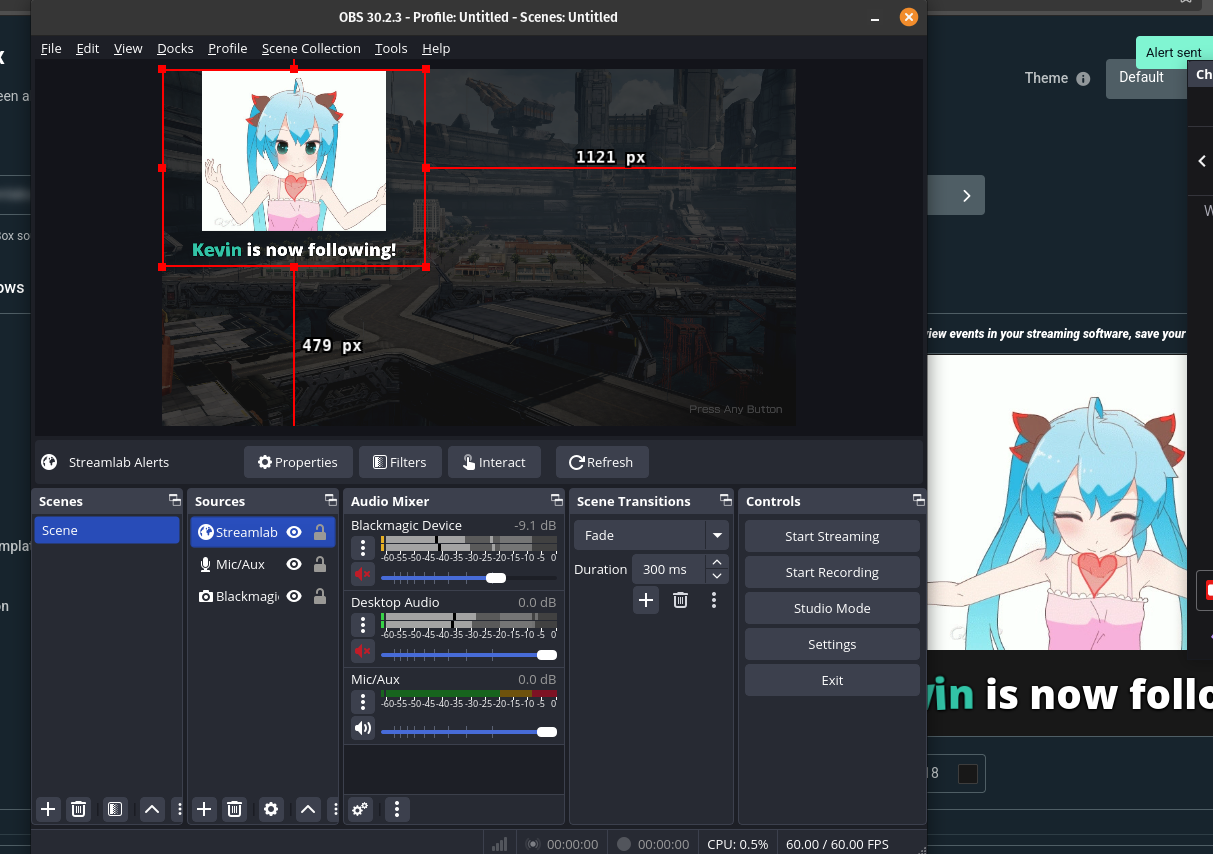Open transition properties three-dot menu
The image size is (1213, 854).
pyautogui.click(x=714, y=600)
